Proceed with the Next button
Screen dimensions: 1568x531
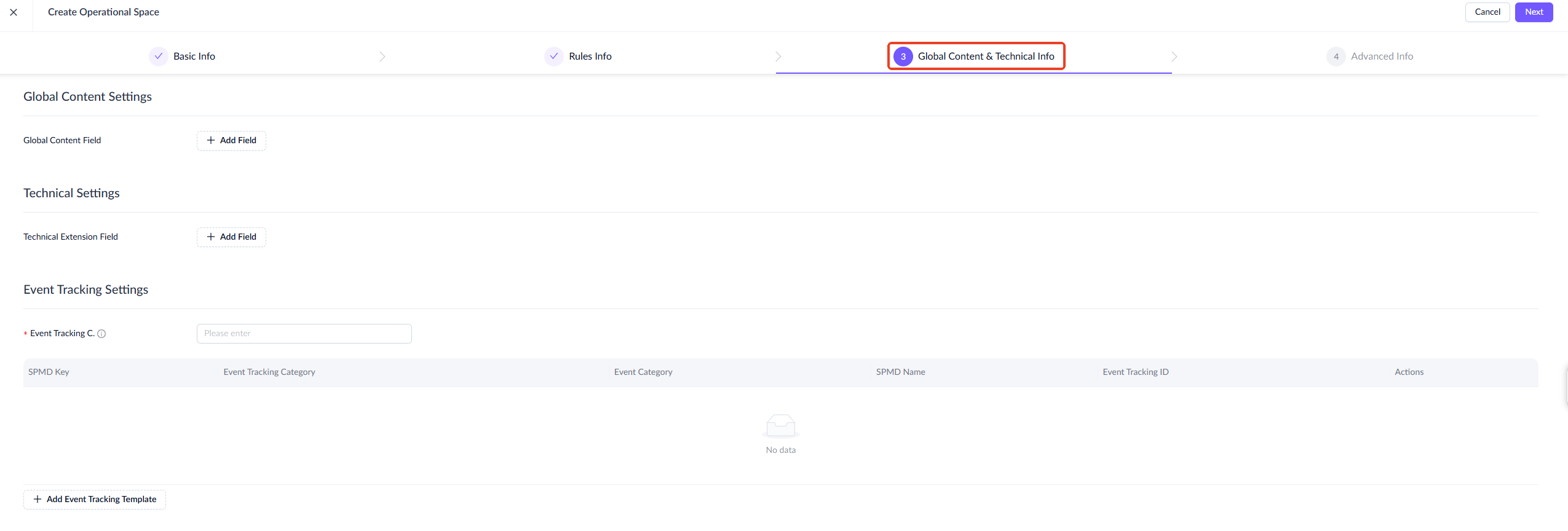pos(1534,12)
